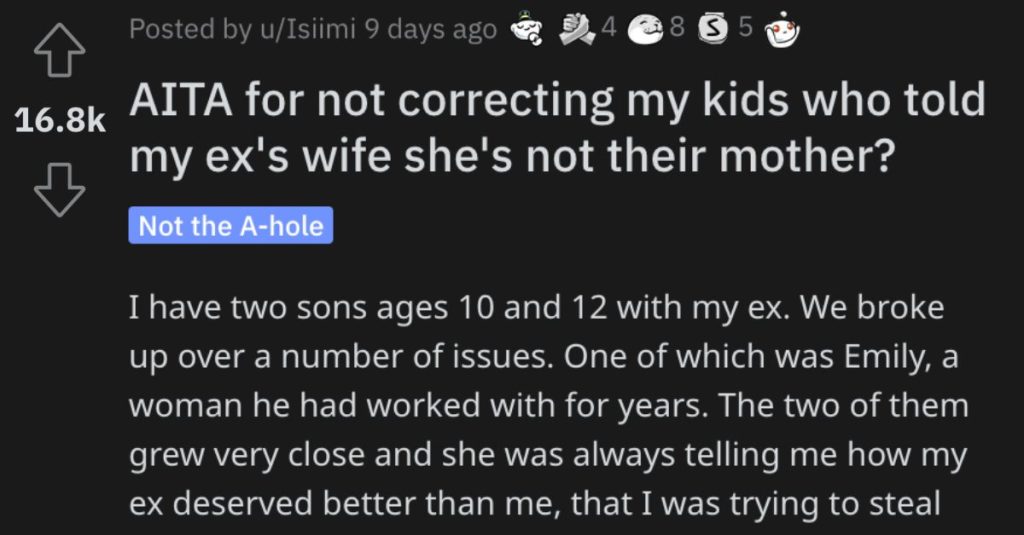The image size is (1024, 535).
Task: Click the body line mentioning Emily
Action: pos(543,357)
